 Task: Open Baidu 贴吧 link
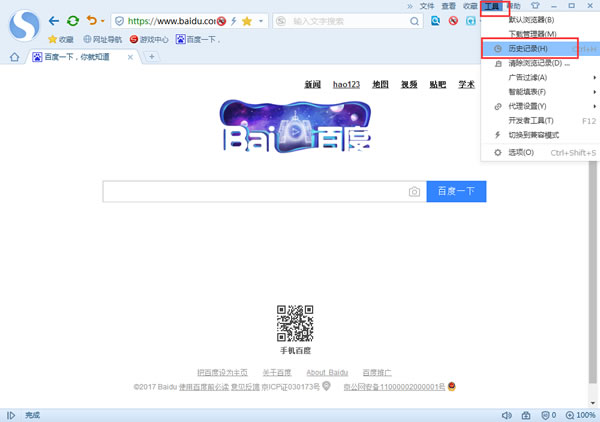click(x=438, y=85)
